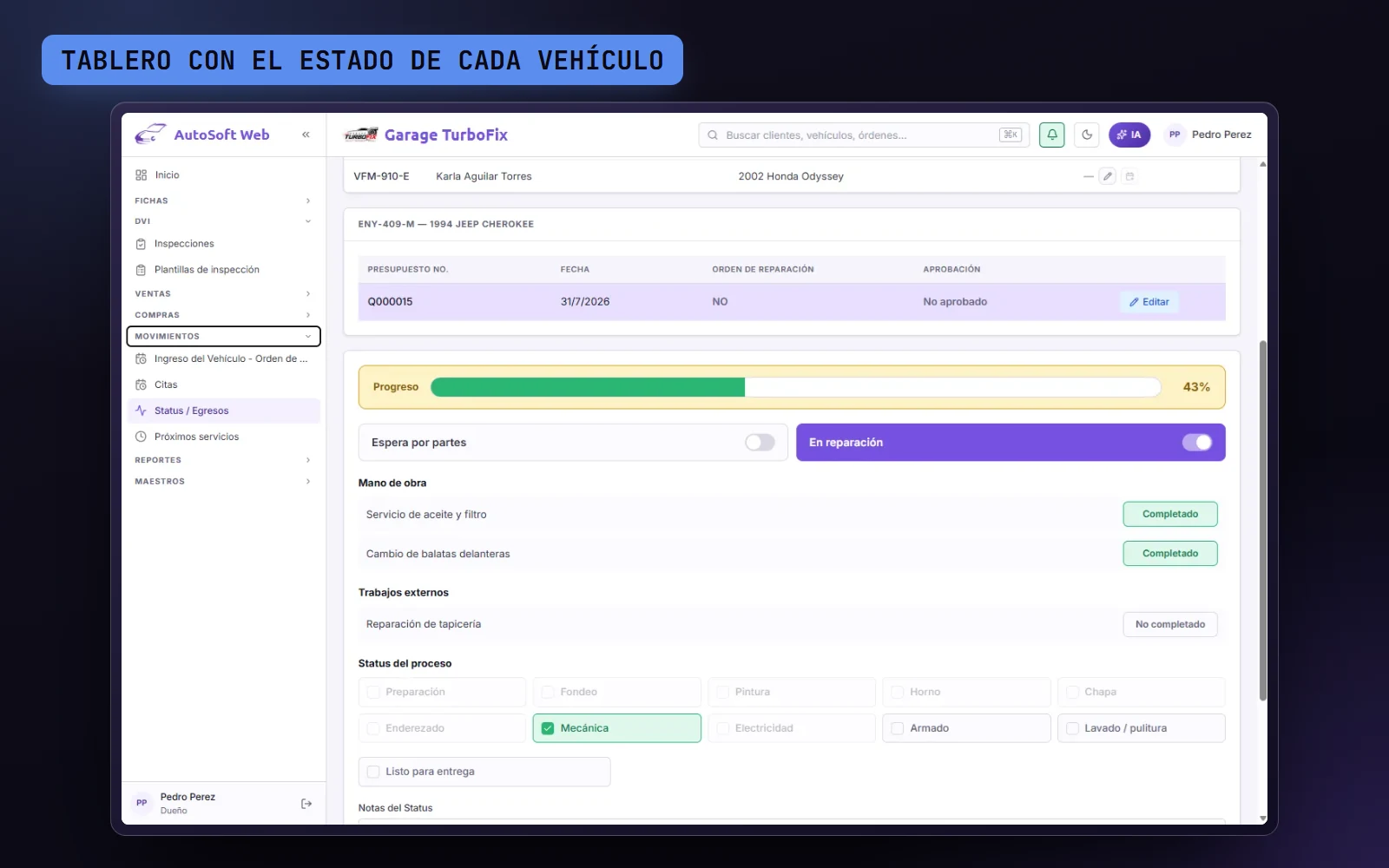Check the Armado checkbox
1389x868 pixels.
(898, 728)
